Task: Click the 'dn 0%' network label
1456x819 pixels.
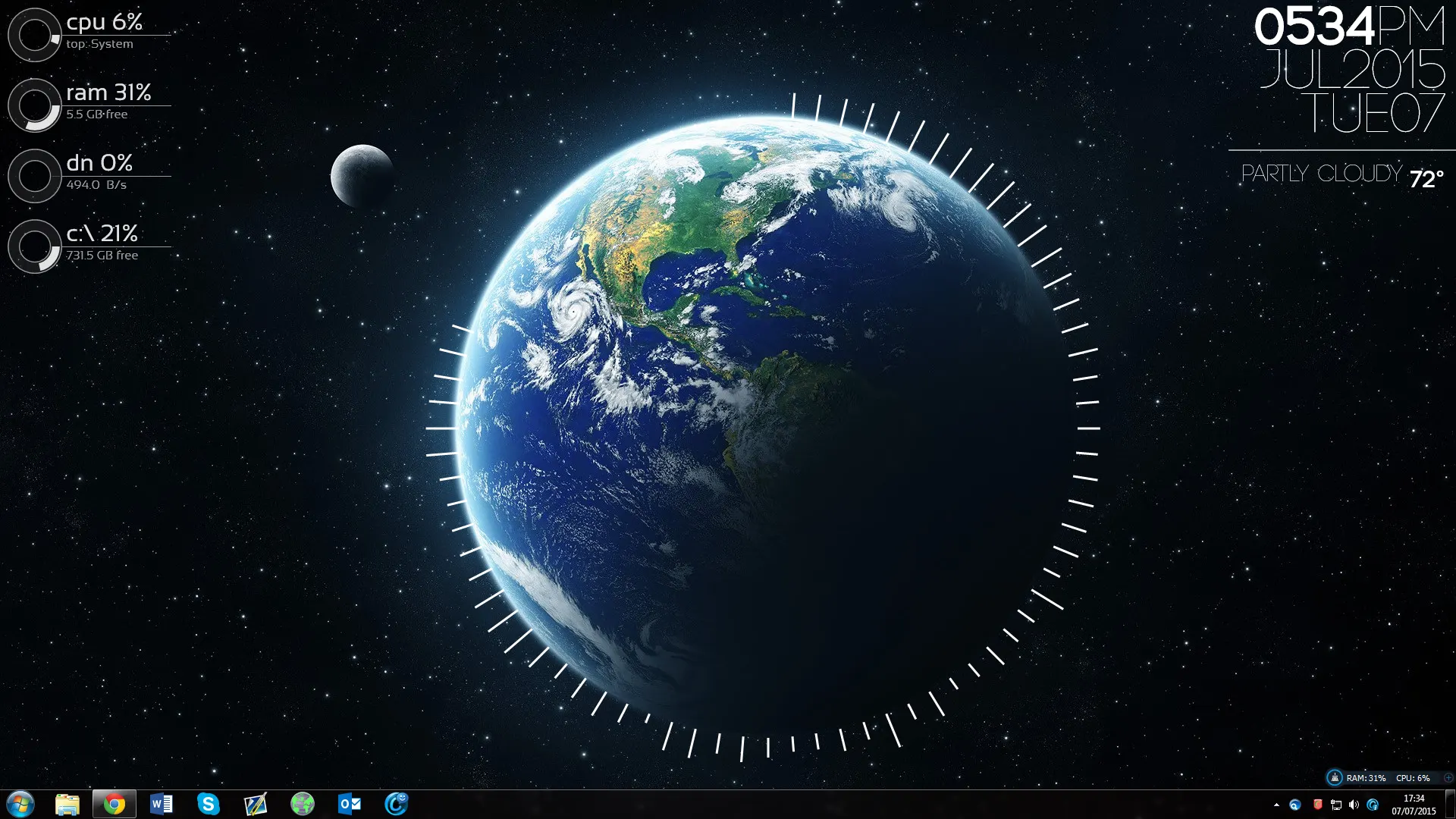Action: click(x=99, y=163)
